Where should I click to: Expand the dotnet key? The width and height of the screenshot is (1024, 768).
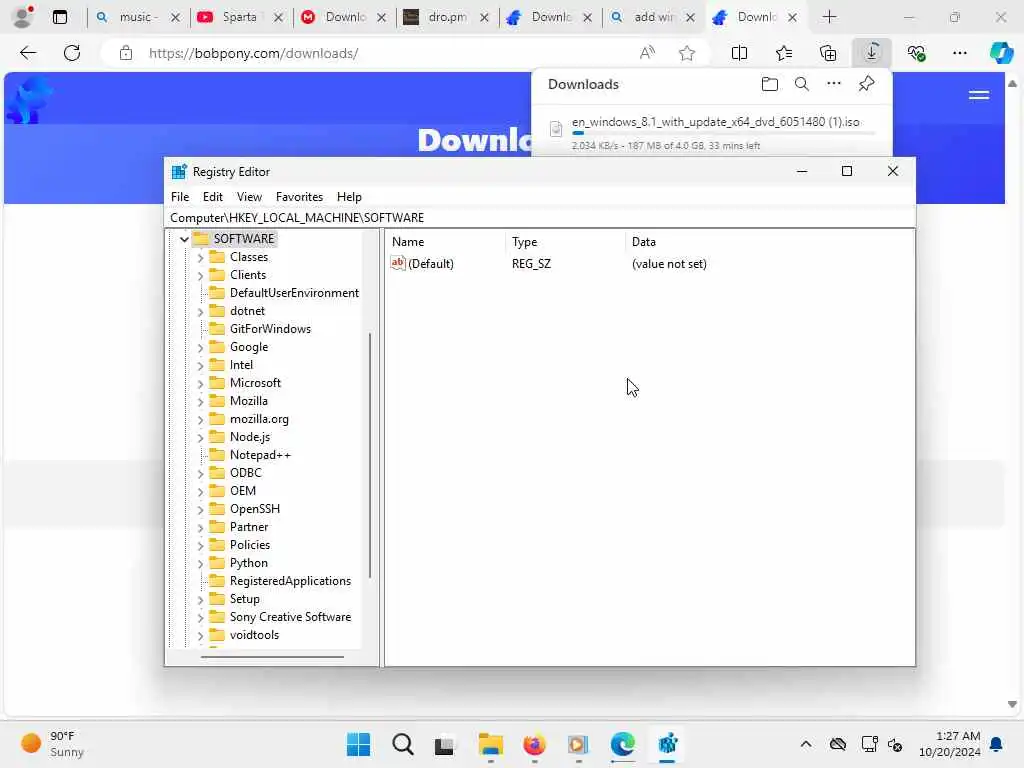point(200,312)
